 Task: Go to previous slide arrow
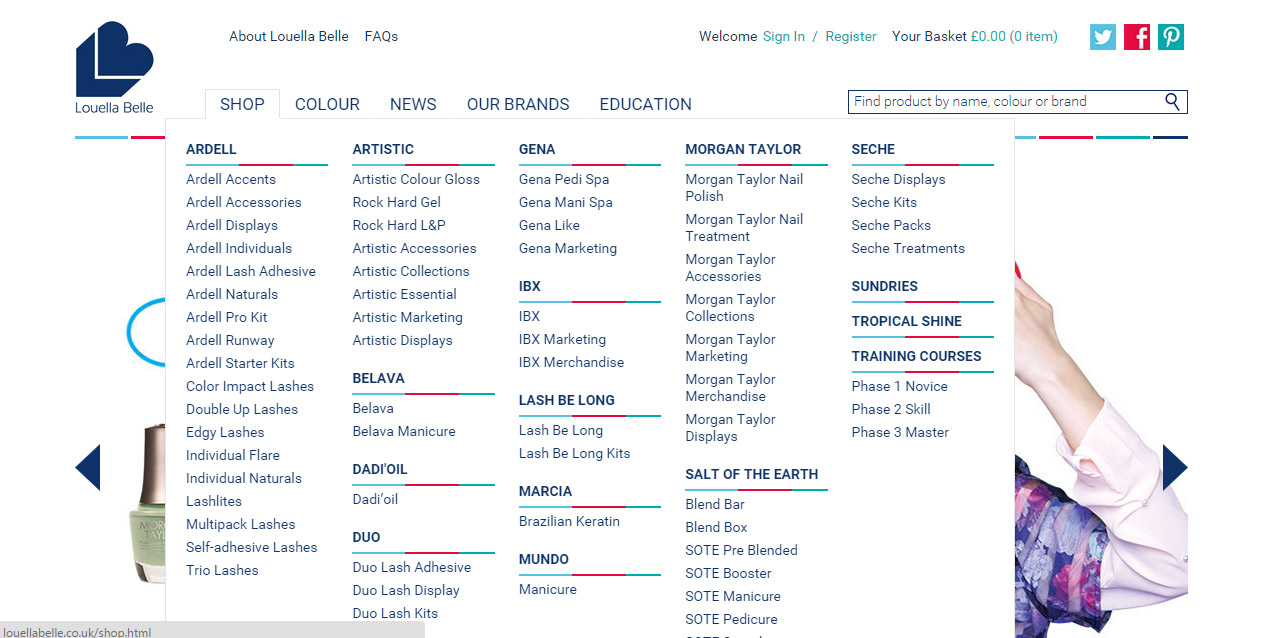click(88, 467)
